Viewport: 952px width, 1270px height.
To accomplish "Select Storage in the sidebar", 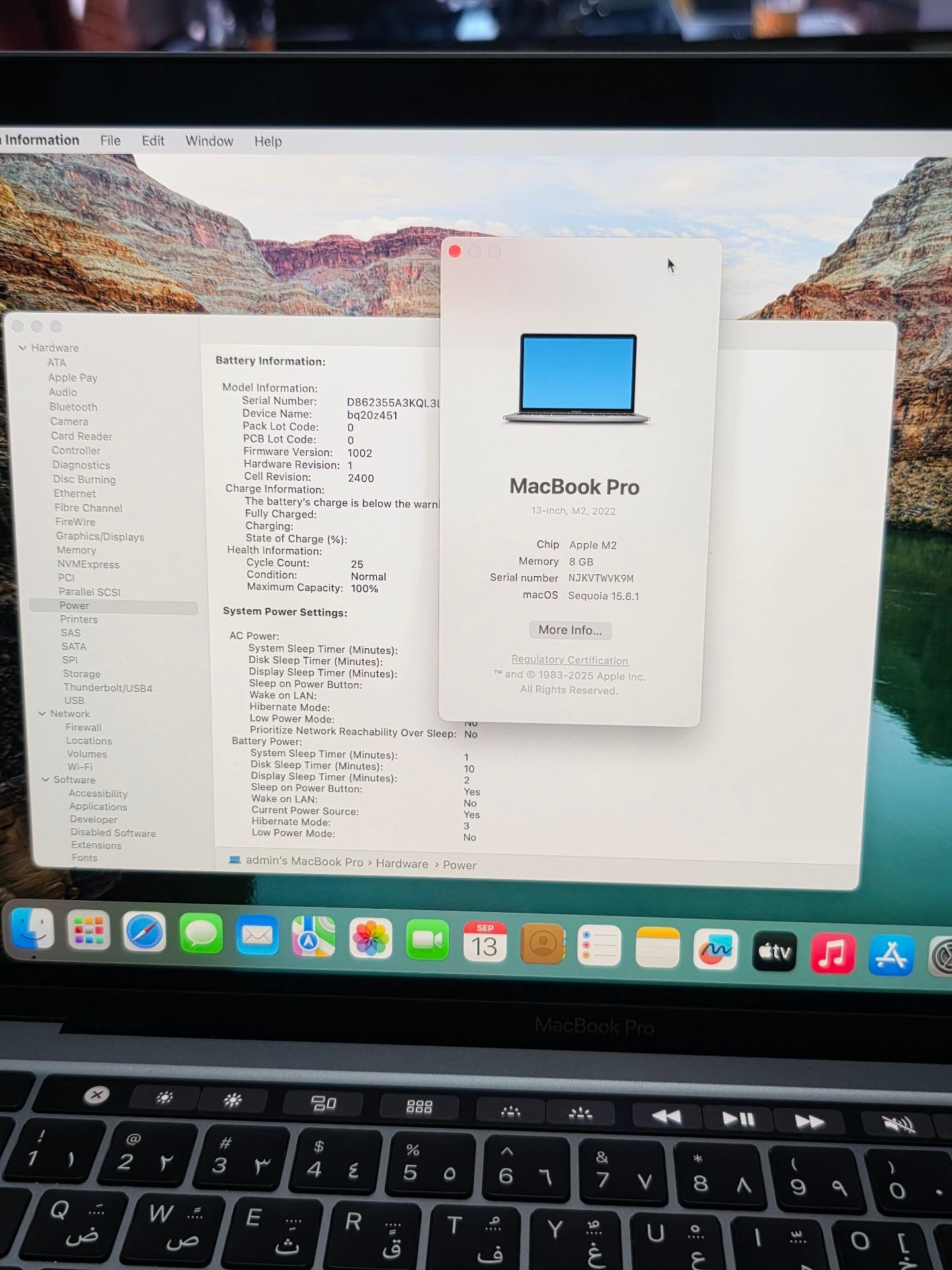I will point(81,674).
